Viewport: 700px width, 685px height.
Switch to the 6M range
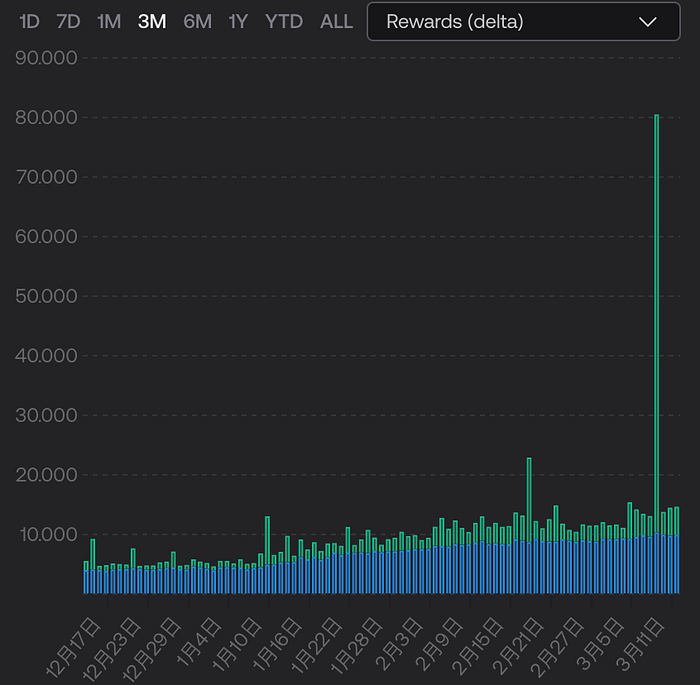tap(197, 21)
